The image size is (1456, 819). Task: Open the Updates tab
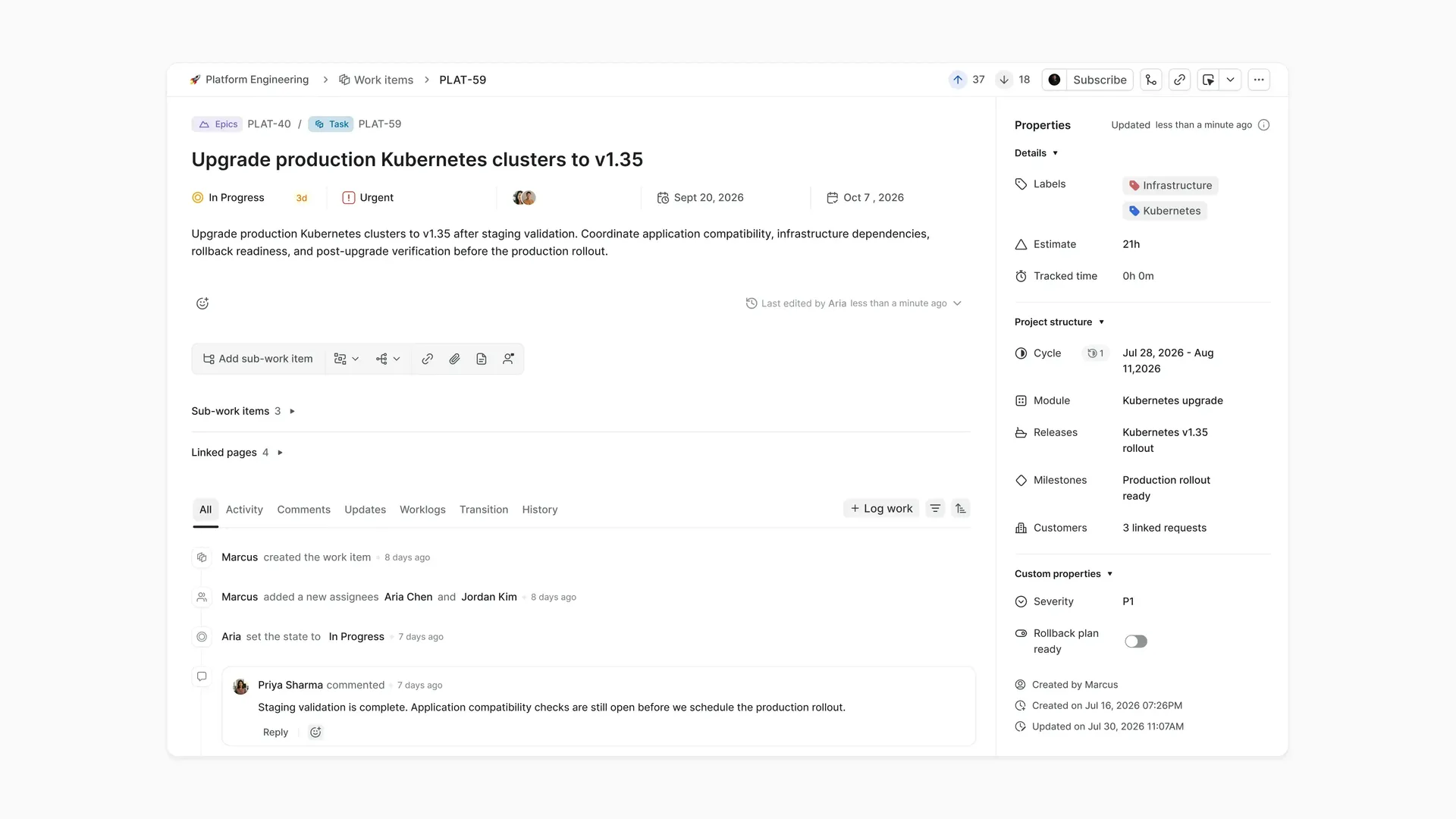point(365,510)
